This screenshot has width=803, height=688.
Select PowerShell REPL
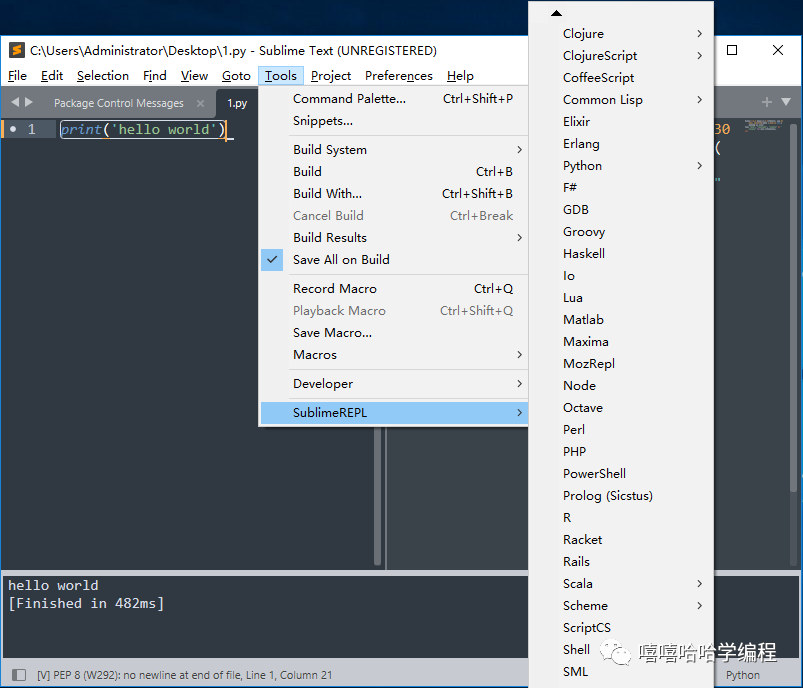point(621,474)
